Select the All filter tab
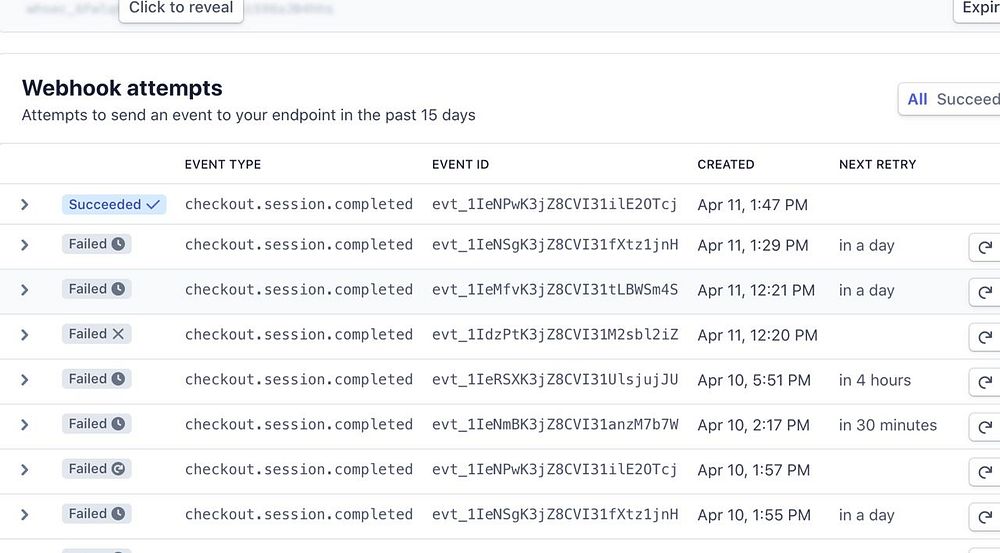1000x553 pixels. coord(917,99)
